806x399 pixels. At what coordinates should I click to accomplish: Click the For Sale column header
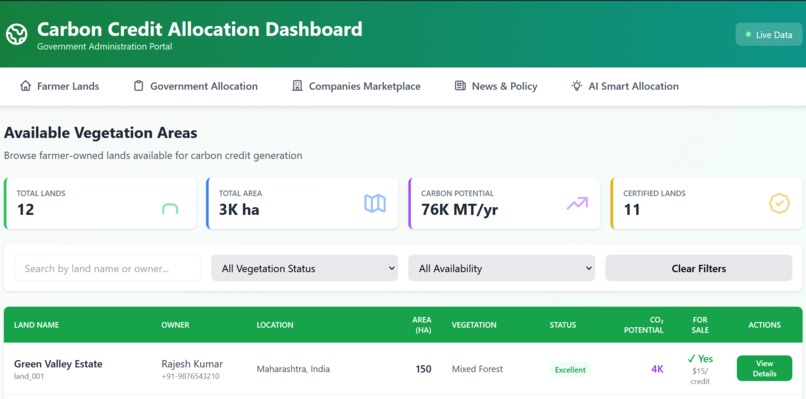point(700,325)
